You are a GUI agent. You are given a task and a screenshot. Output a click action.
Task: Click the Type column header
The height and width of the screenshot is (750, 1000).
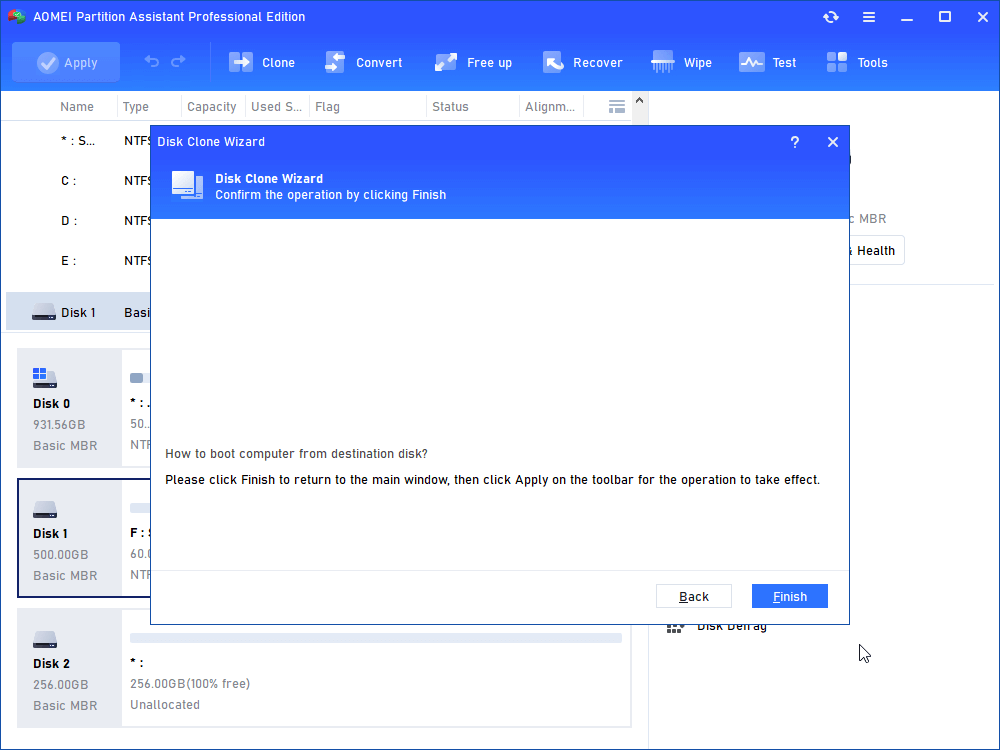tap(136, 107)
